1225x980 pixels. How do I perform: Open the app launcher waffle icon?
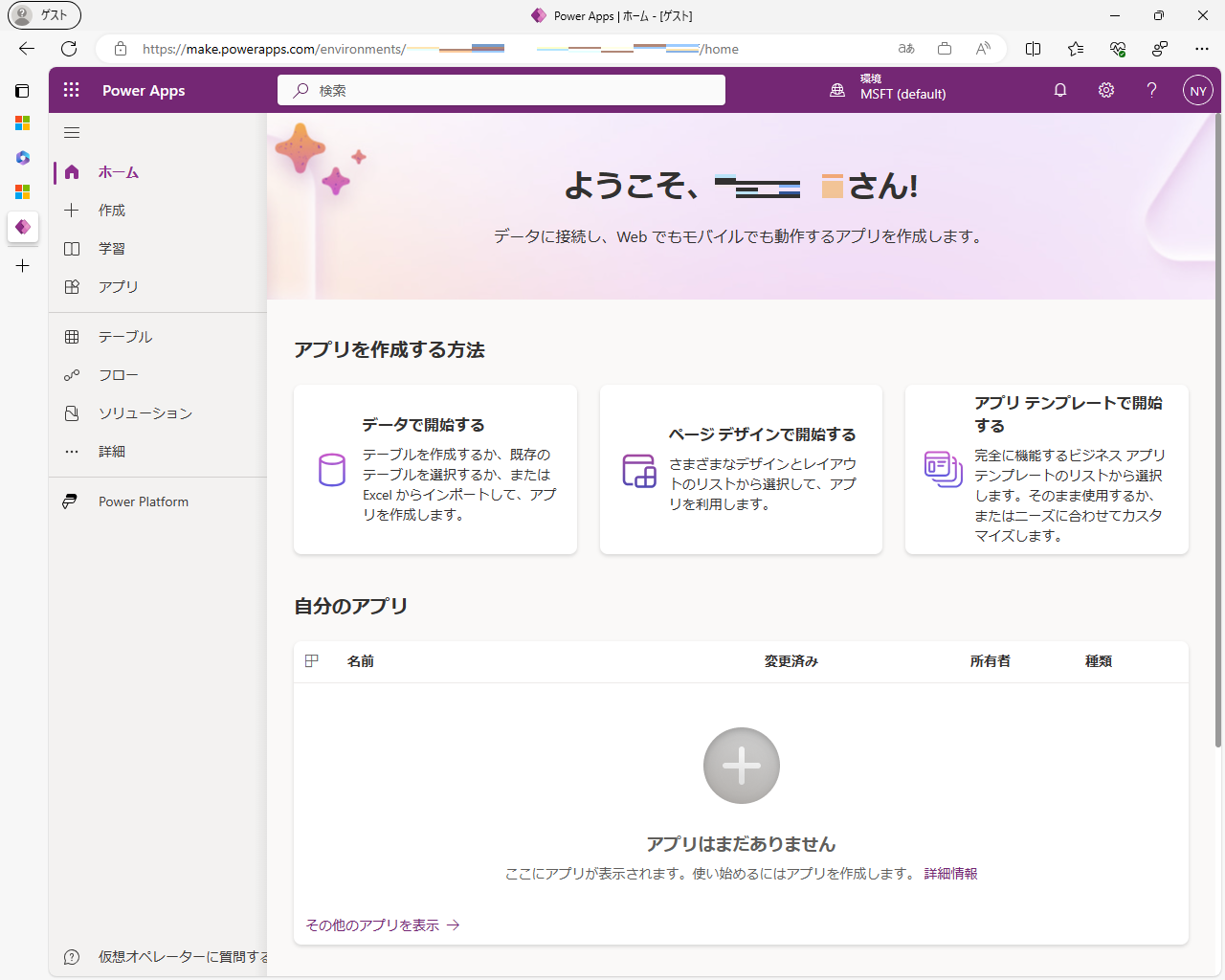tap(72, 90)
